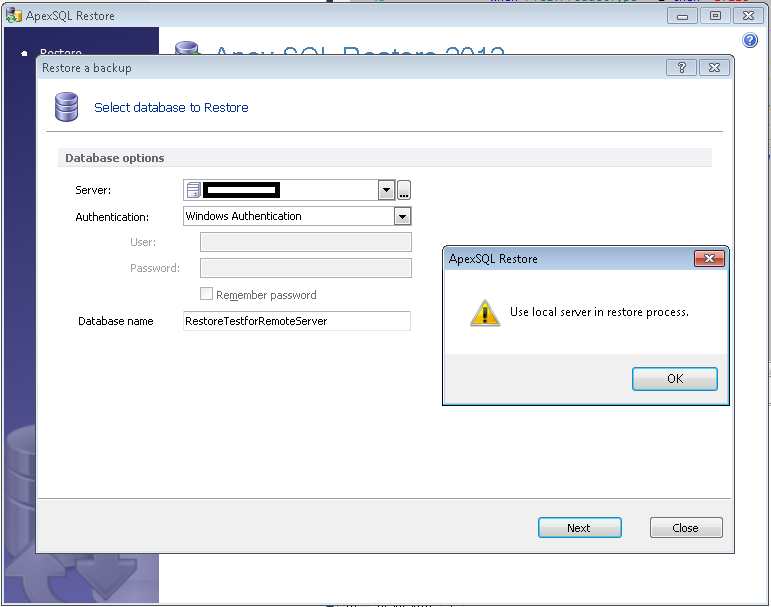Click the Close button at dialog bottom

click(685, 528)
